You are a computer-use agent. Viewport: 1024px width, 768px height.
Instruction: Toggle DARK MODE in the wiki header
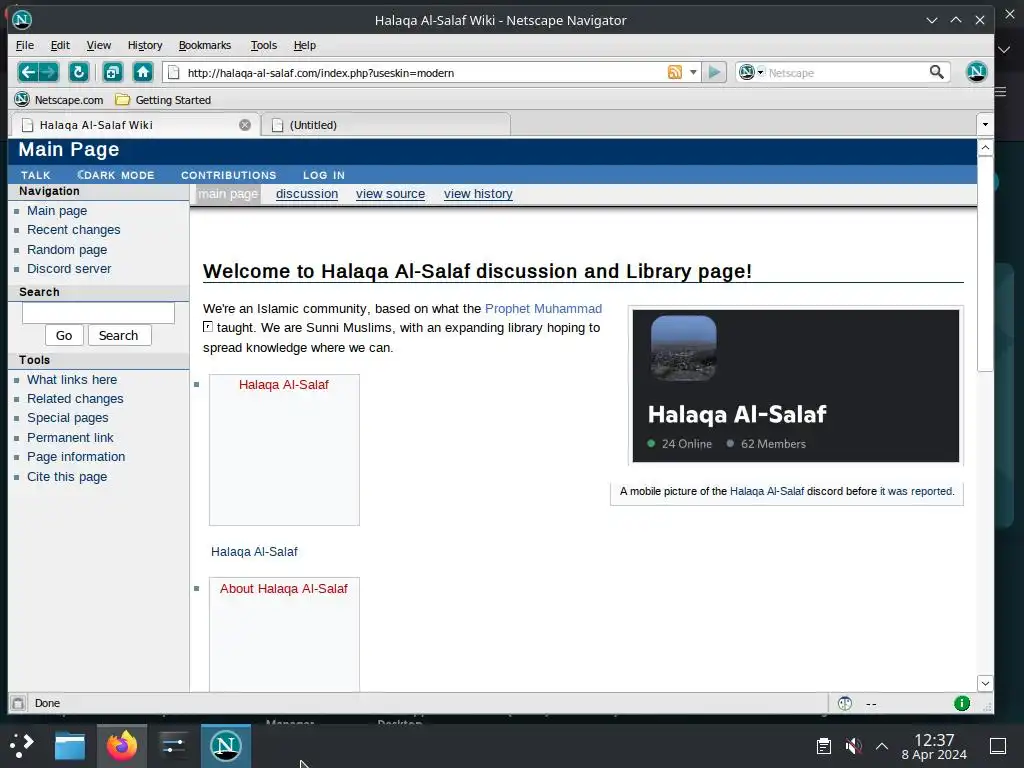[116, 175]
